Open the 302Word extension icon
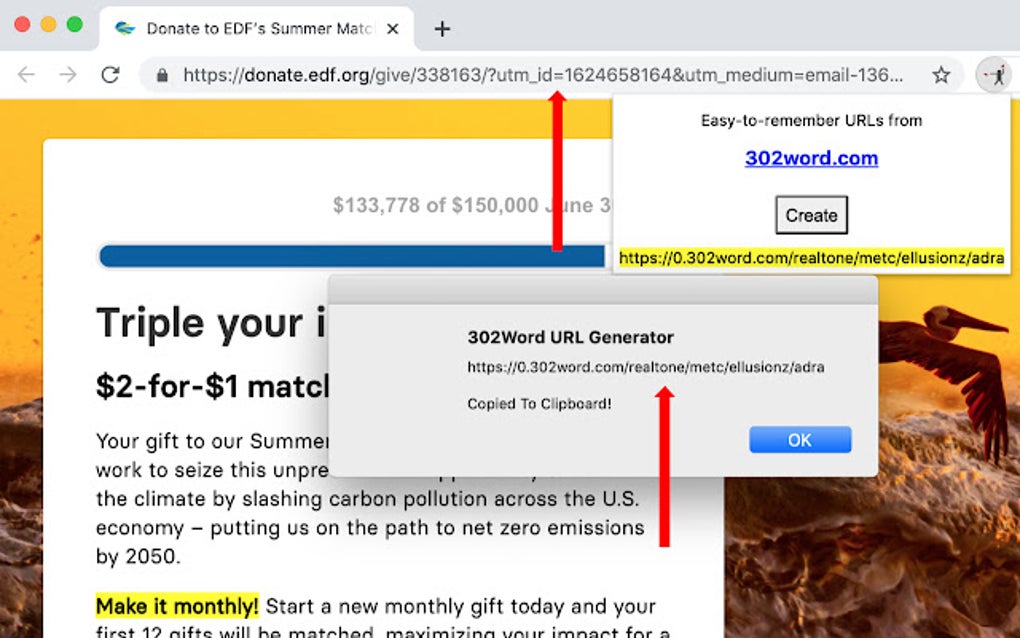Screen dimensions: 1020x638 996,75
